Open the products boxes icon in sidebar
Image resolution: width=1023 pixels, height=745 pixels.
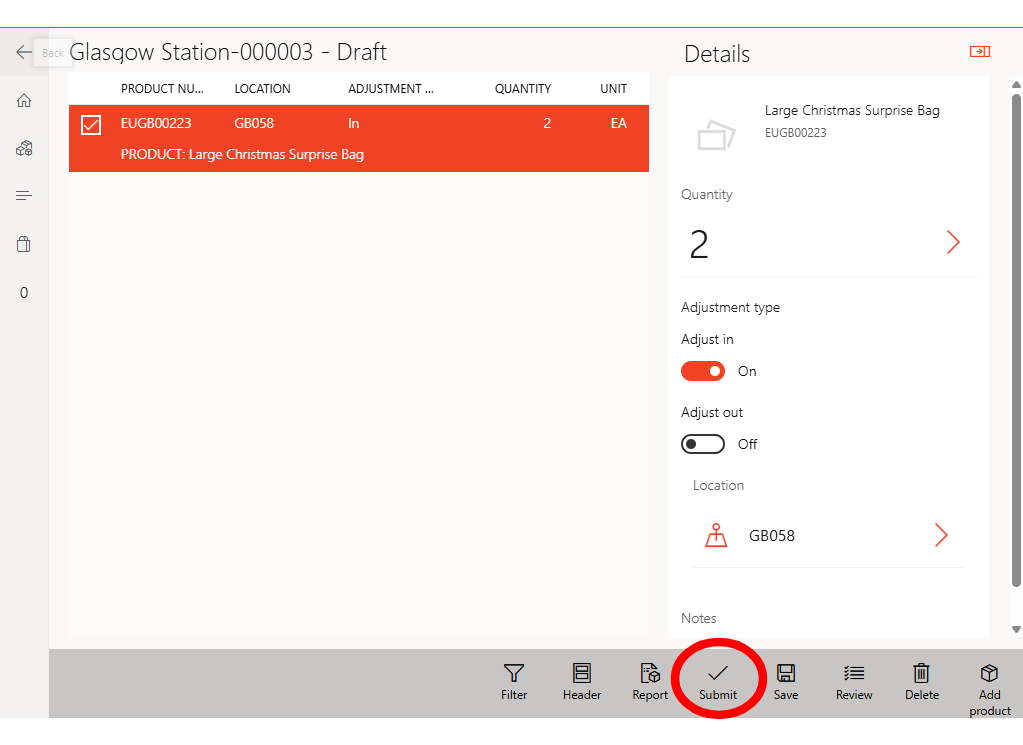pyautogui.click(x=24, y=148)
